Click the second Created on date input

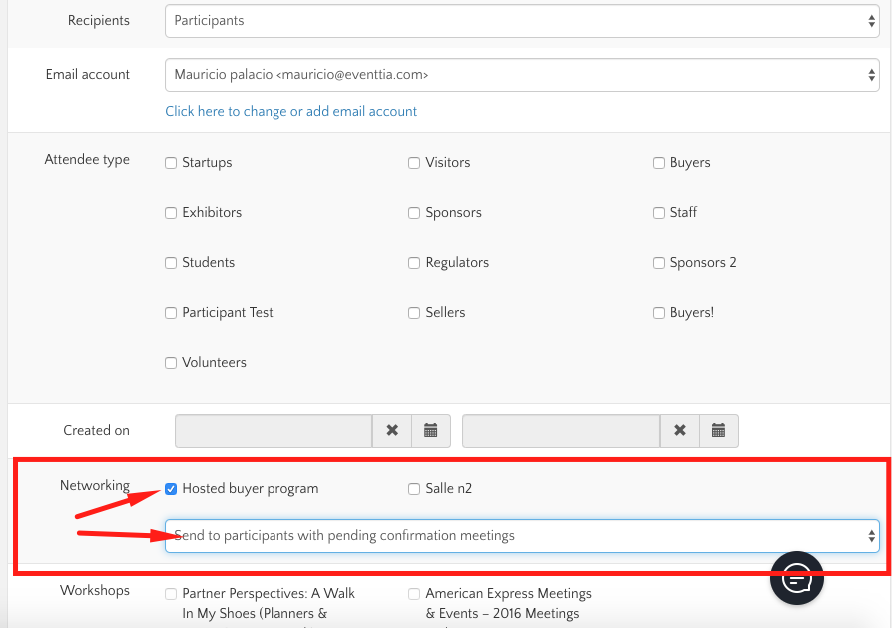[x=560, y=430]
